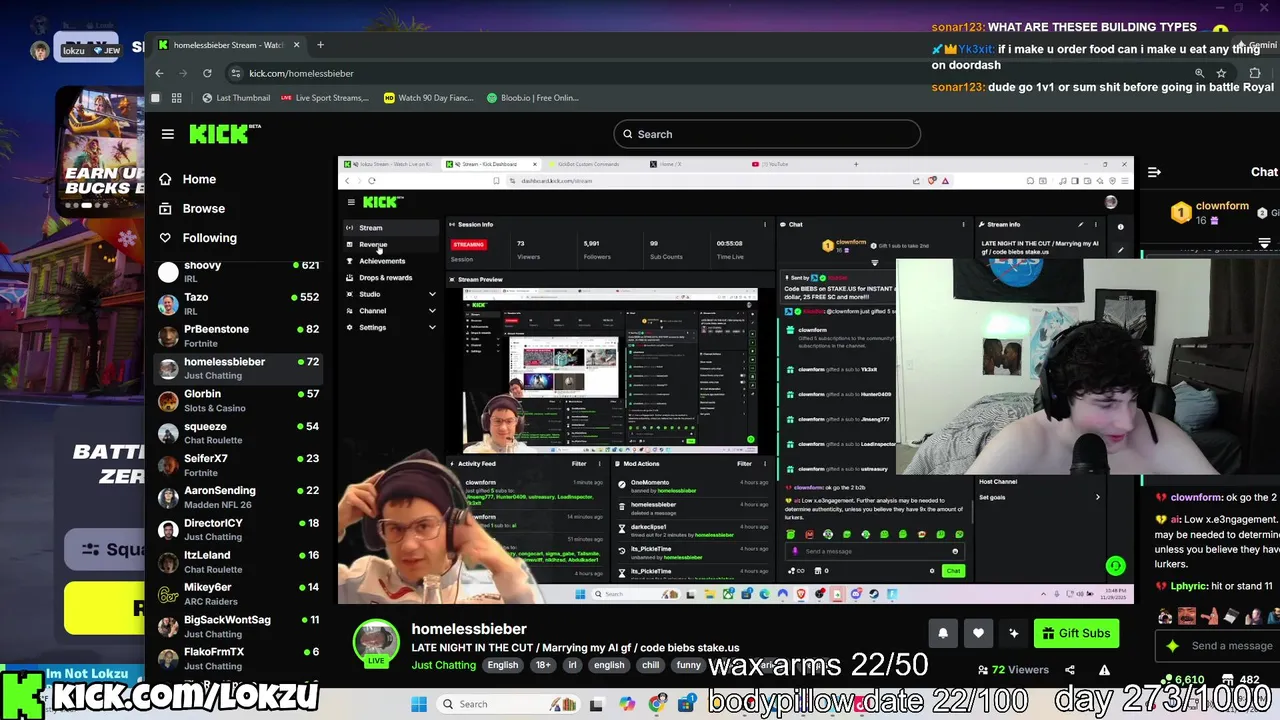Open the Live Sport Streams bookmark
Screen dimensions: 1280x720
[325, 98]
